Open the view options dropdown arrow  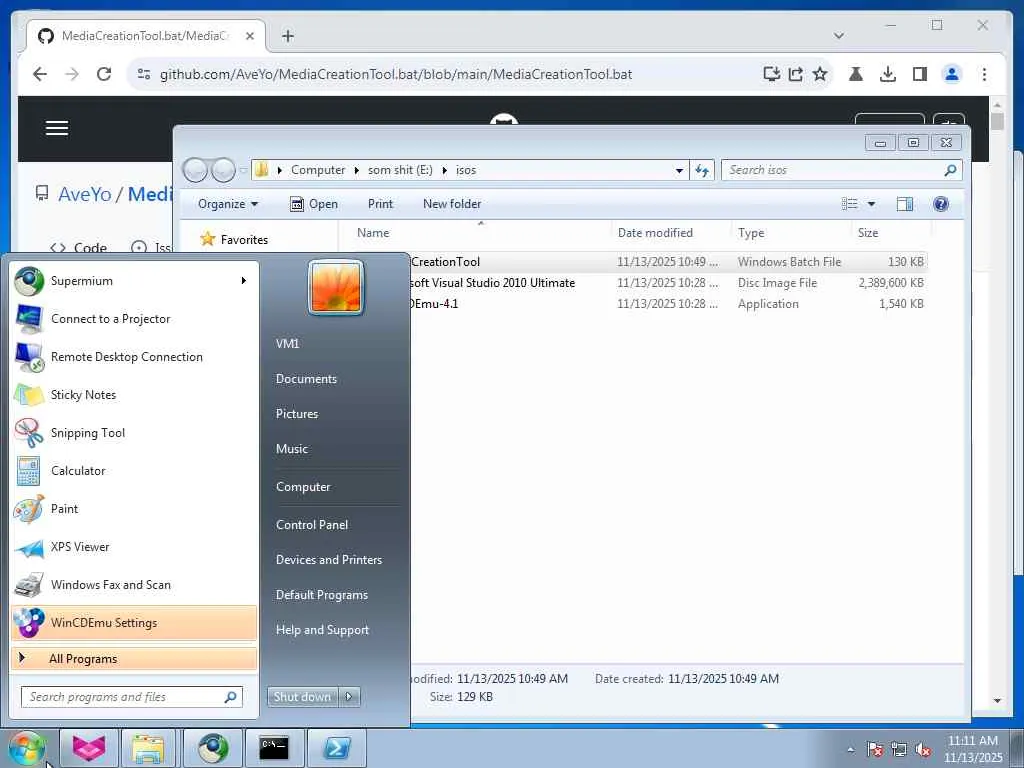[x=871, y=204]
